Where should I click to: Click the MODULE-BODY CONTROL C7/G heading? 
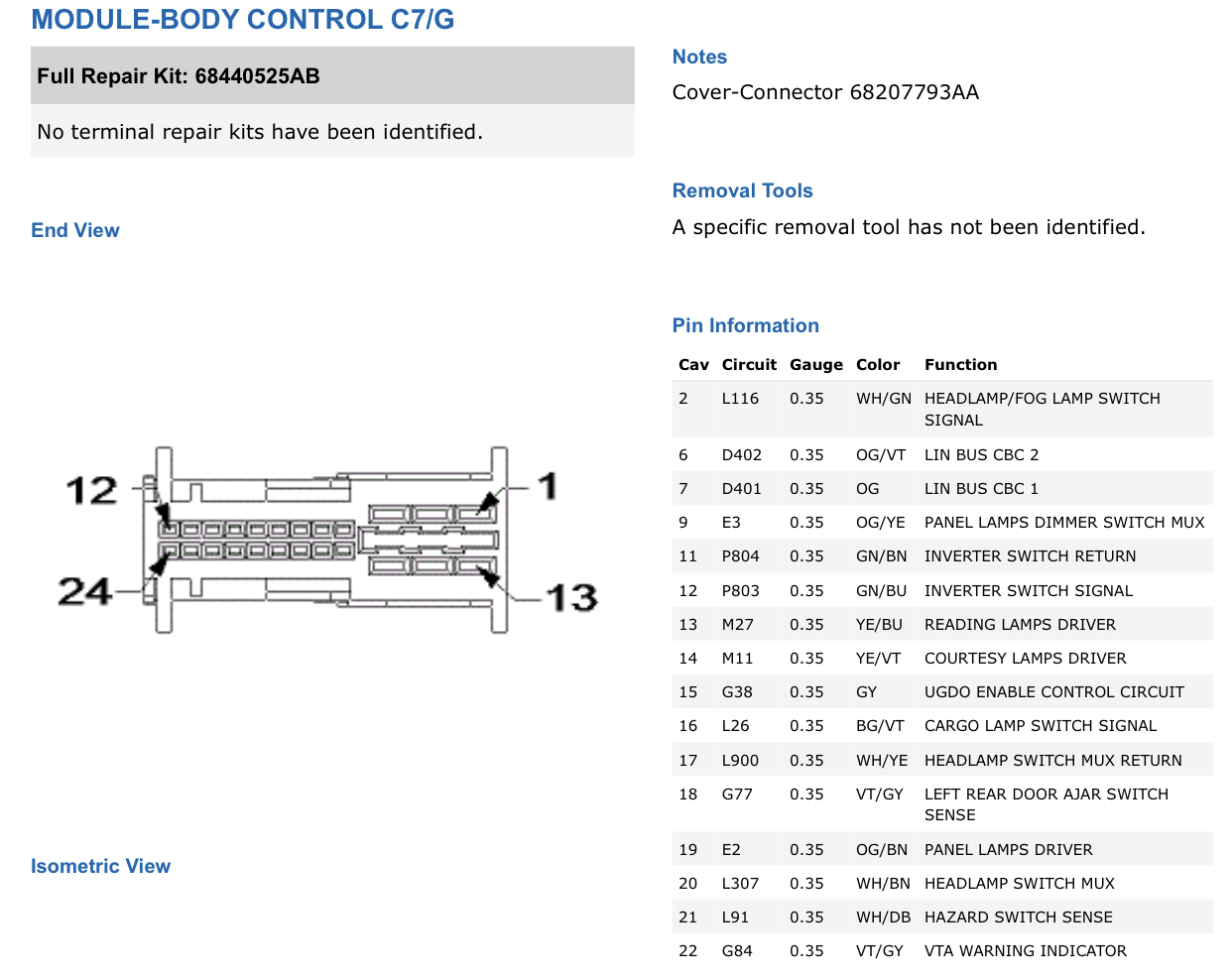point(243,20)
